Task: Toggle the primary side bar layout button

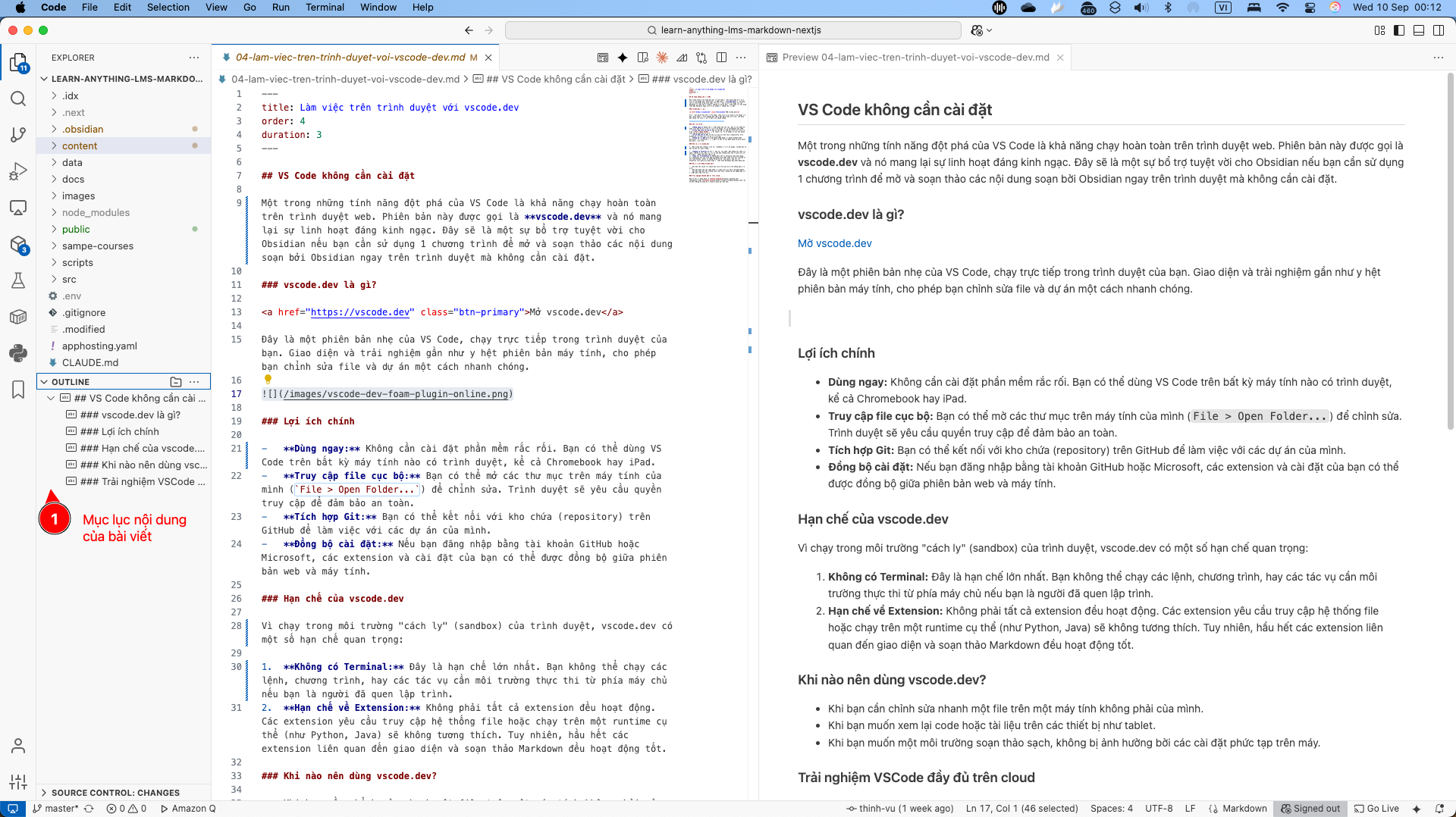Action: coord(1399,30)
